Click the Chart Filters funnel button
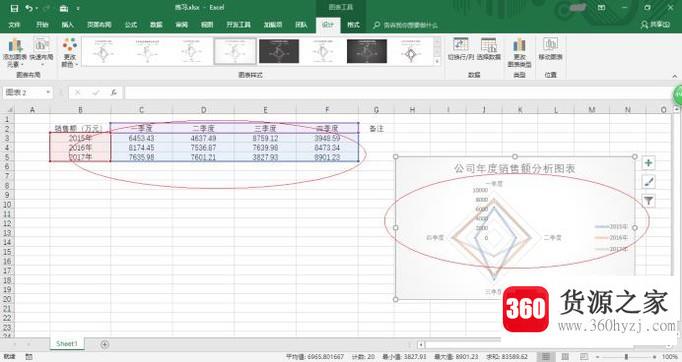The height and width of the screenshot is (362, 682). 649,201
